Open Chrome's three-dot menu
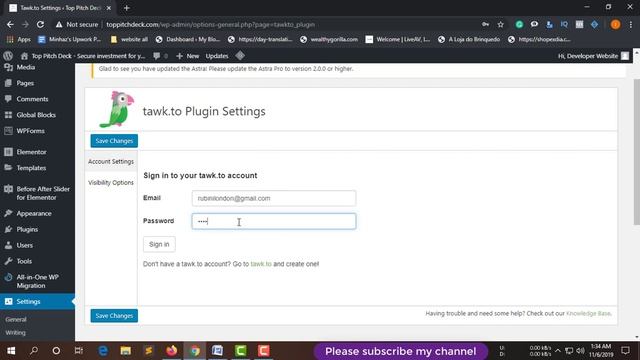 coord(631,24)
